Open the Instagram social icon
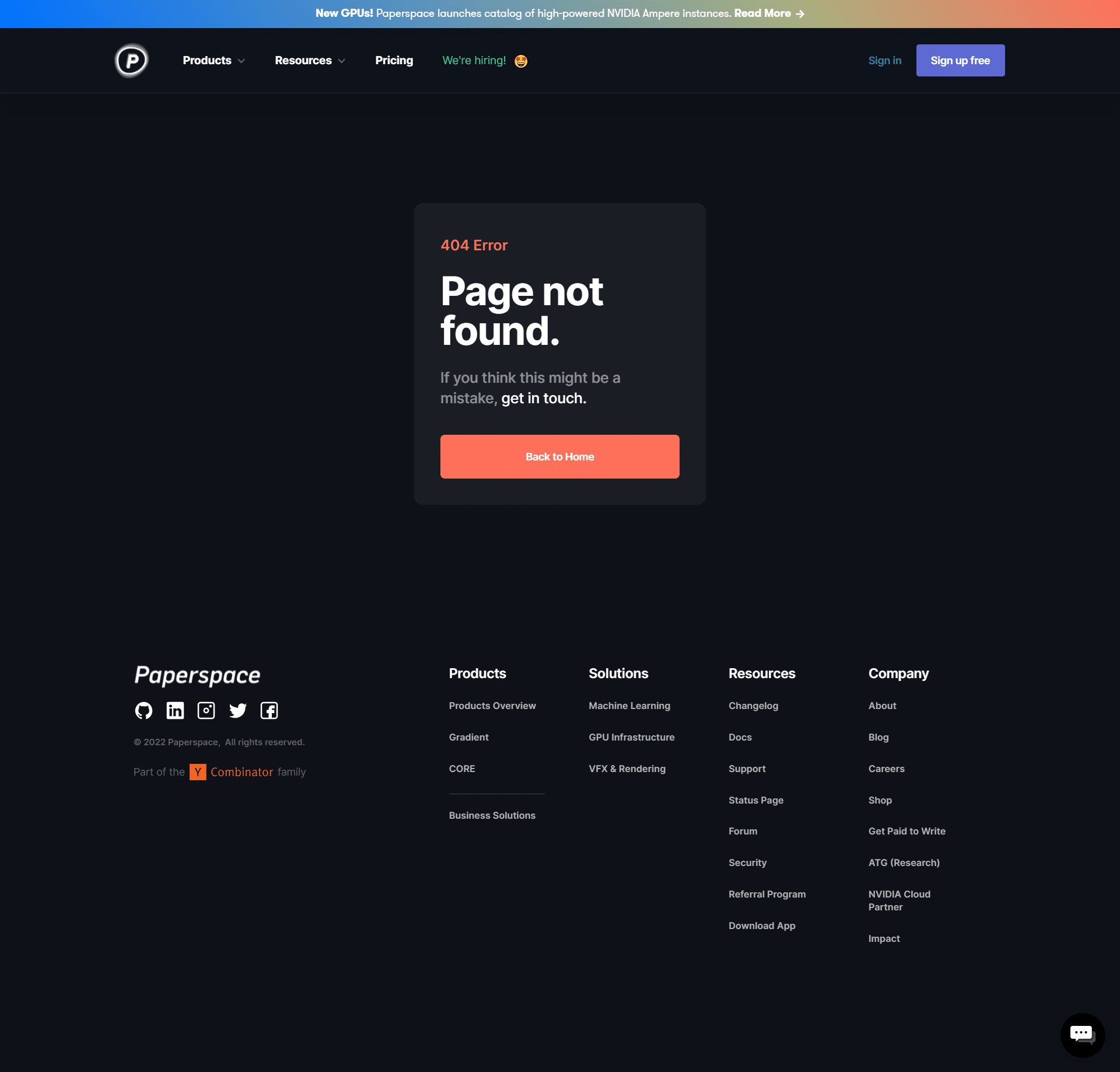The image size is (1120, 1072). pyautogui.click(x=206, y=711)
